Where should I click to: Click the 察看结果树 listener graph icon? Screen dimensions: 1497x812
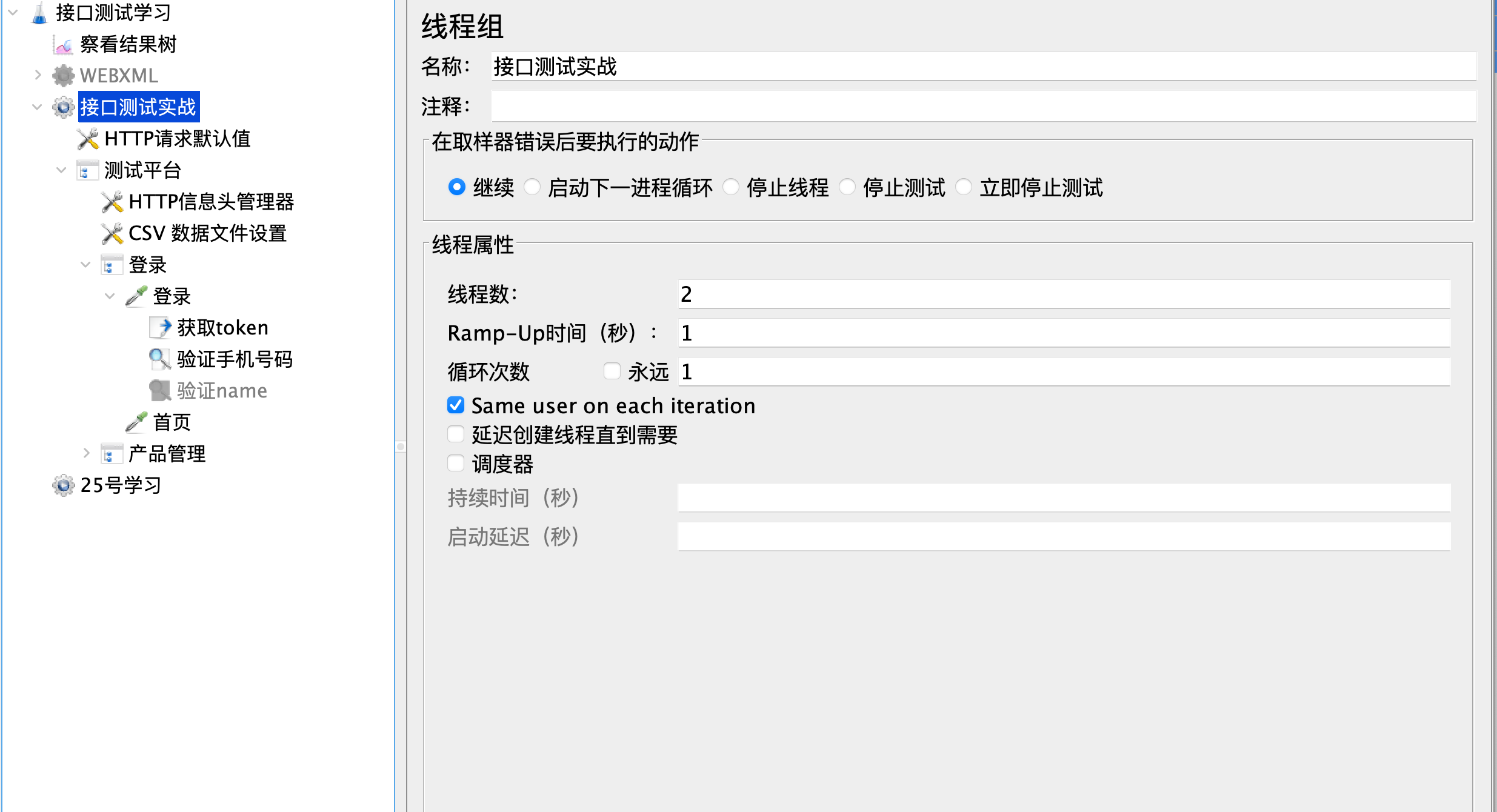[x=63, y=45]
